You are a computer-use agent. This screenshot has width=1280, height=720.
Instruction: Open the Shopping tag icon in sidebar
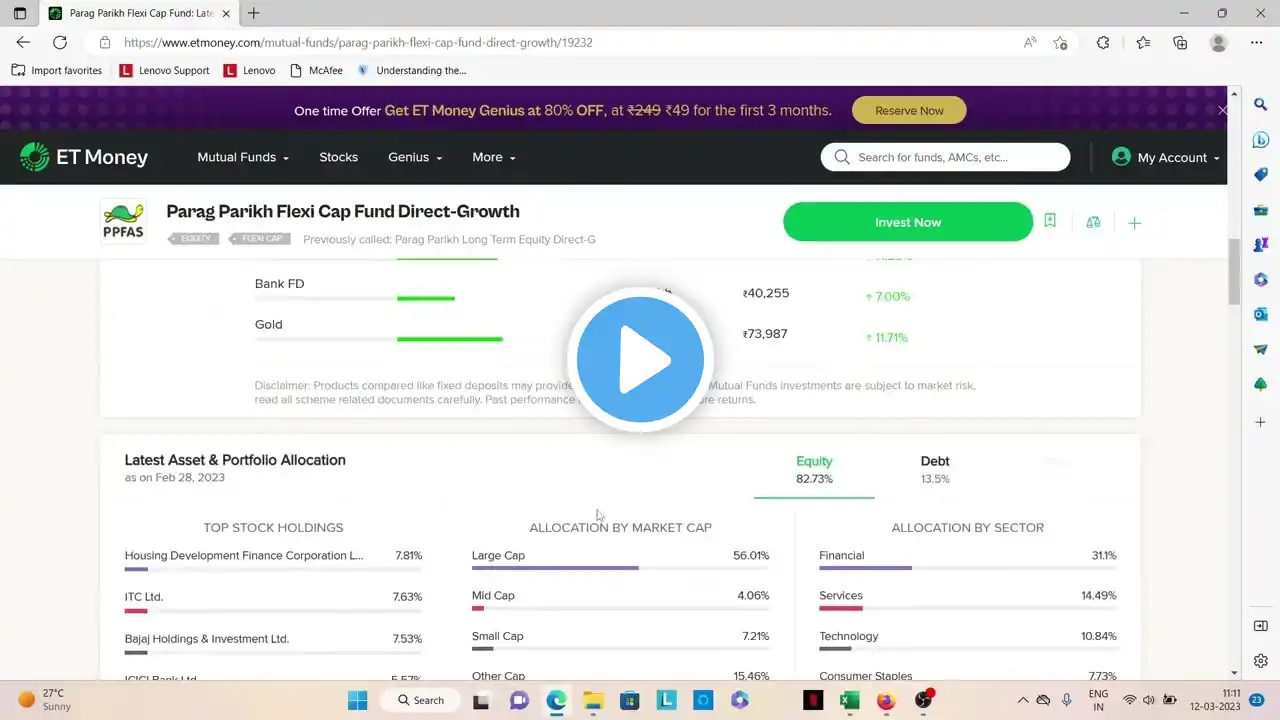click(1261, 175)
